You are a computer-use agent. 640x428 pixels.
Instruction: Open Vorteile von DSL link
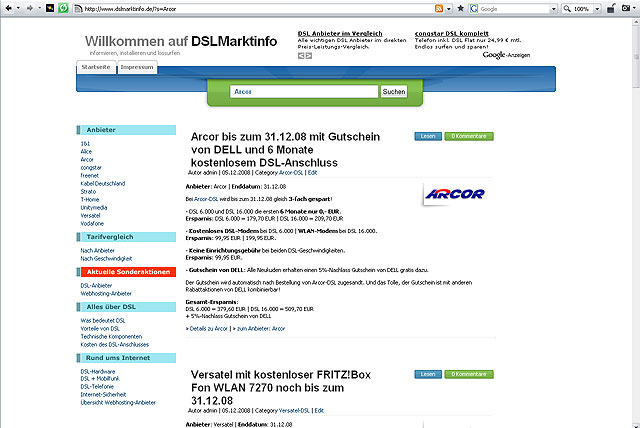100,328
